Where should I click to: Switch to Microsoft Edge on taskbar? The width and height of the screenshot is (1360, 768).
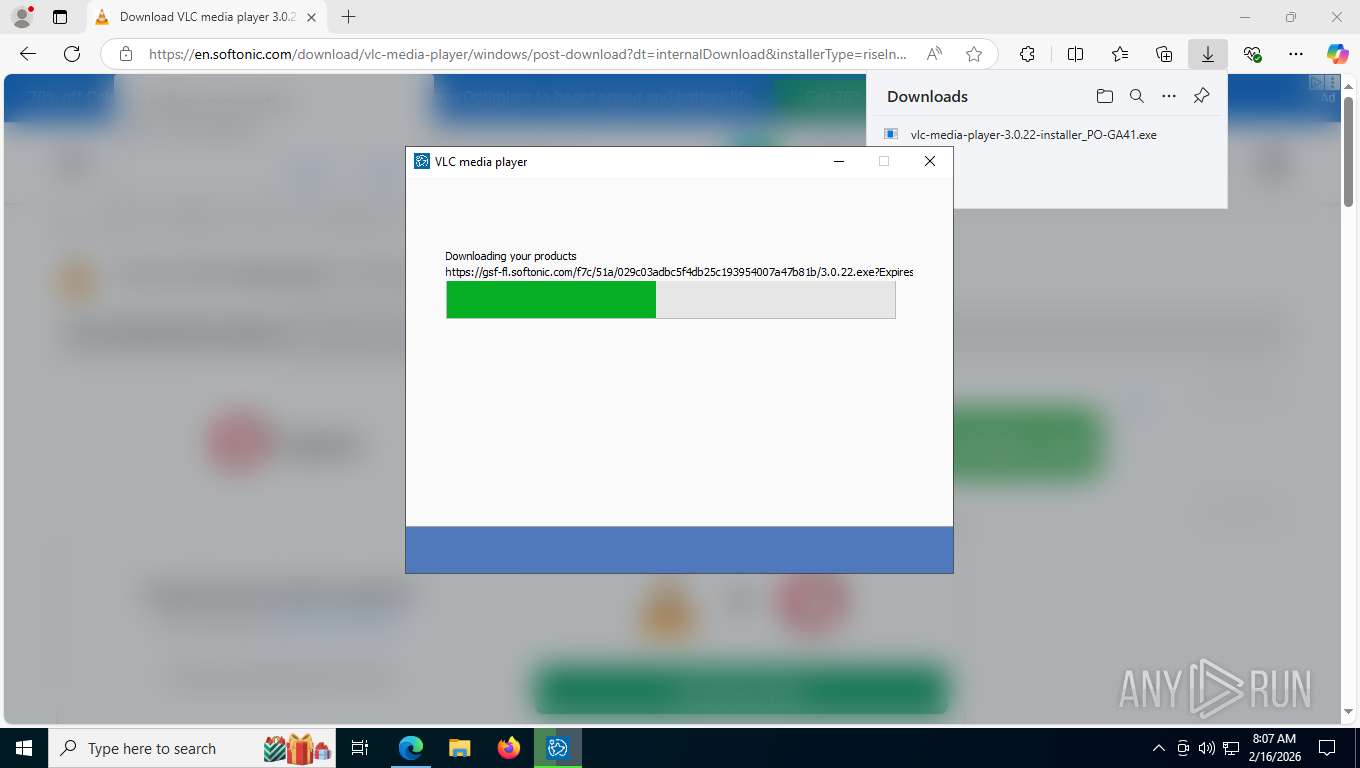coord(410,748)
